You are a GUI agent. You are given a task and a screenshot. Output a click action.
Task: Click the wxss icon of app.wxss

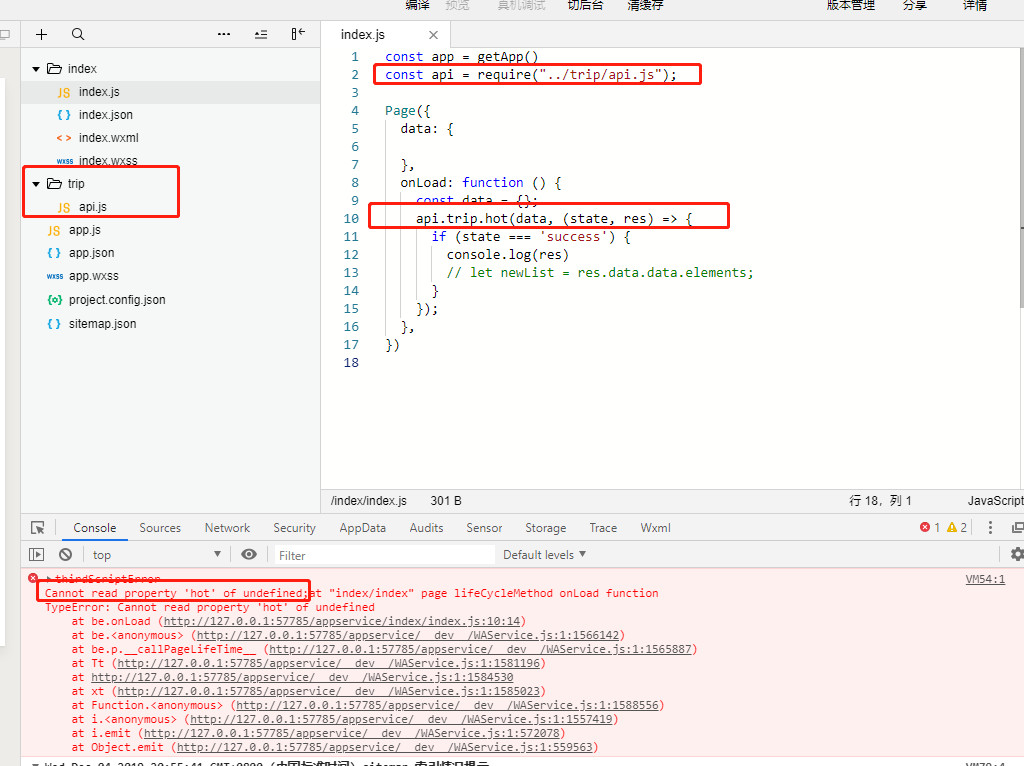coord(55,276)
